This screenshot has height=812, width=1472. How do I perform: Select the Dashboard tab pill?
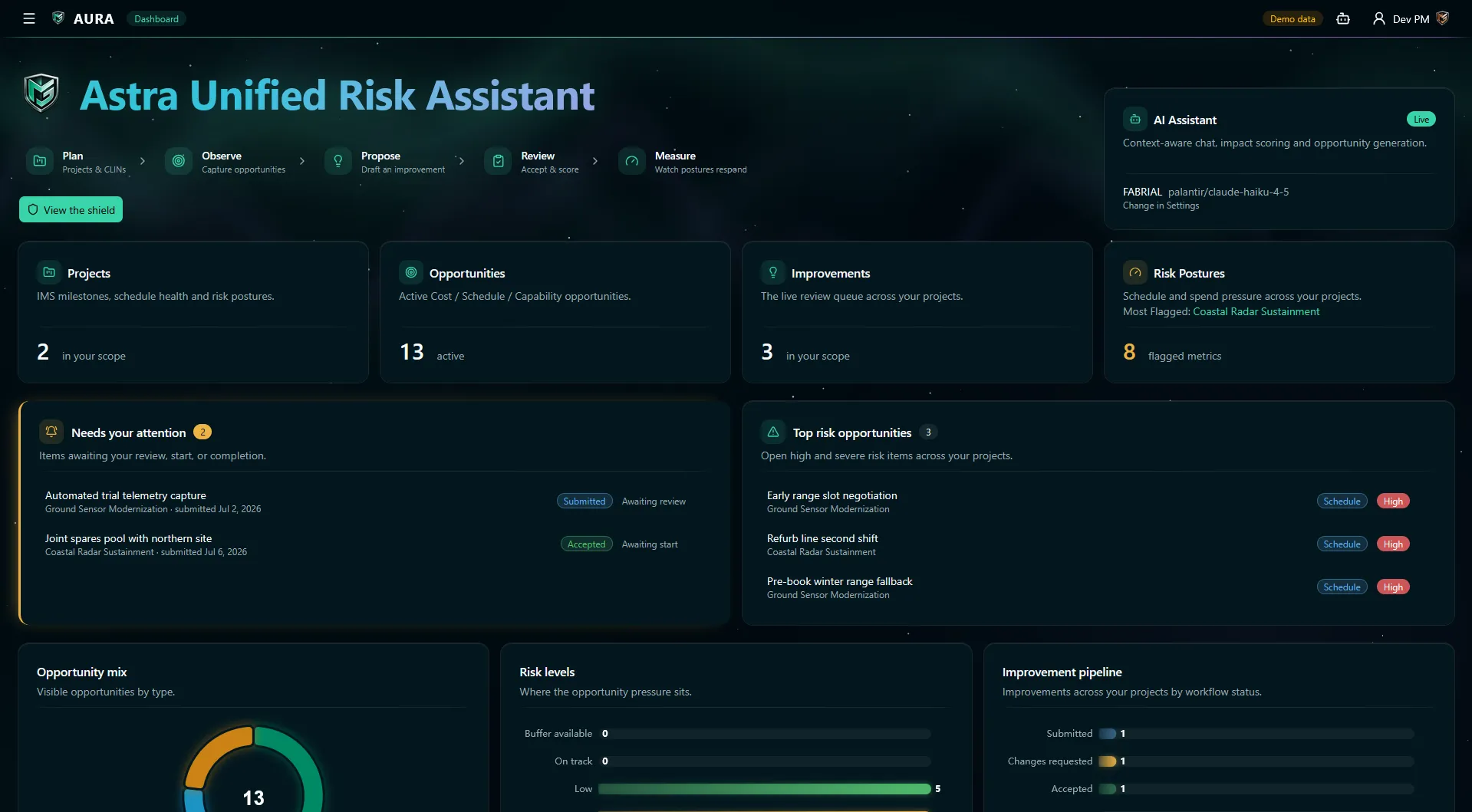tap(156, 18)
